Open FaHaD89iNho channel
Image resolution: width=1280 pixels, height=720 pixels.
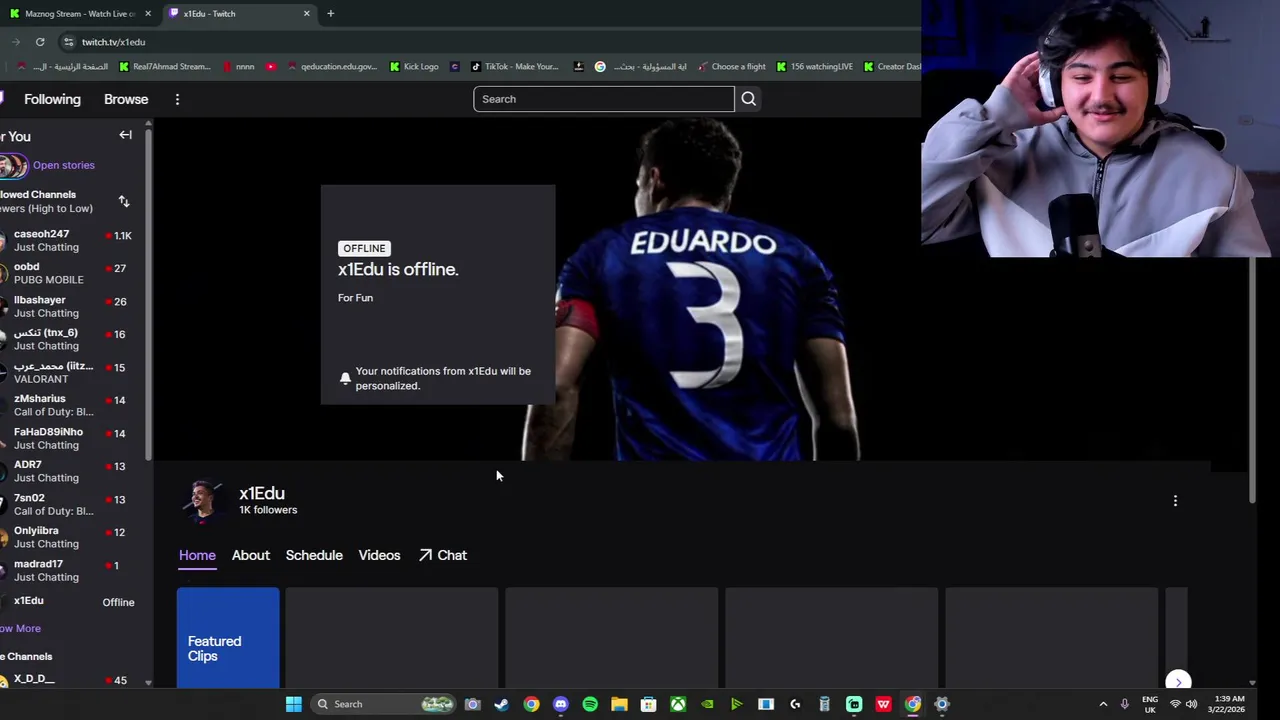[70, 438]
